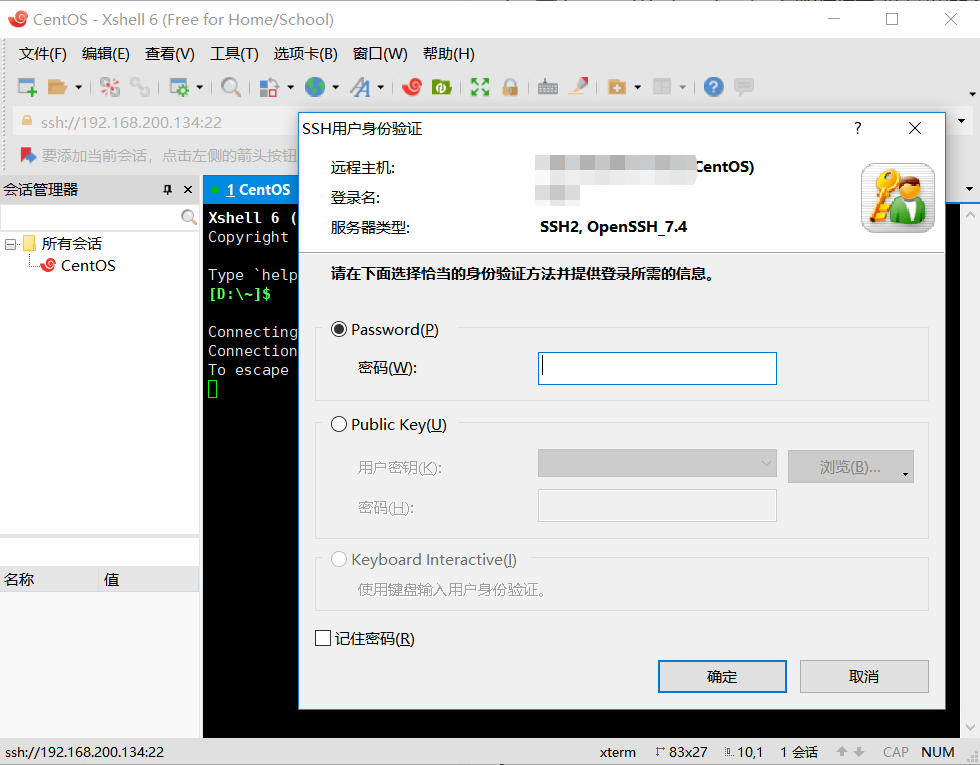980x765 pixels.
Task: Check the 记住密码(R) checkbox
Action: tap(323, 638)
